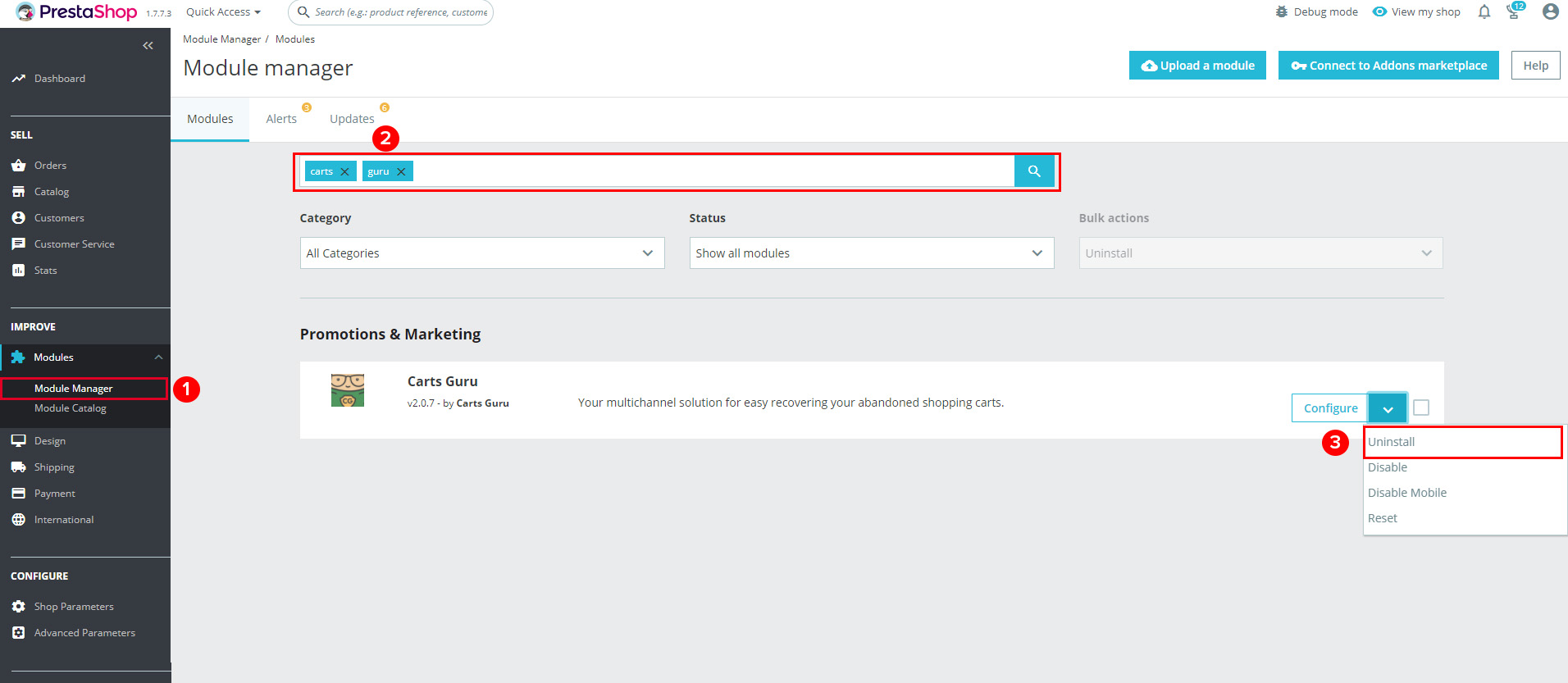Click the Shop Parameters gear icon

18,607
